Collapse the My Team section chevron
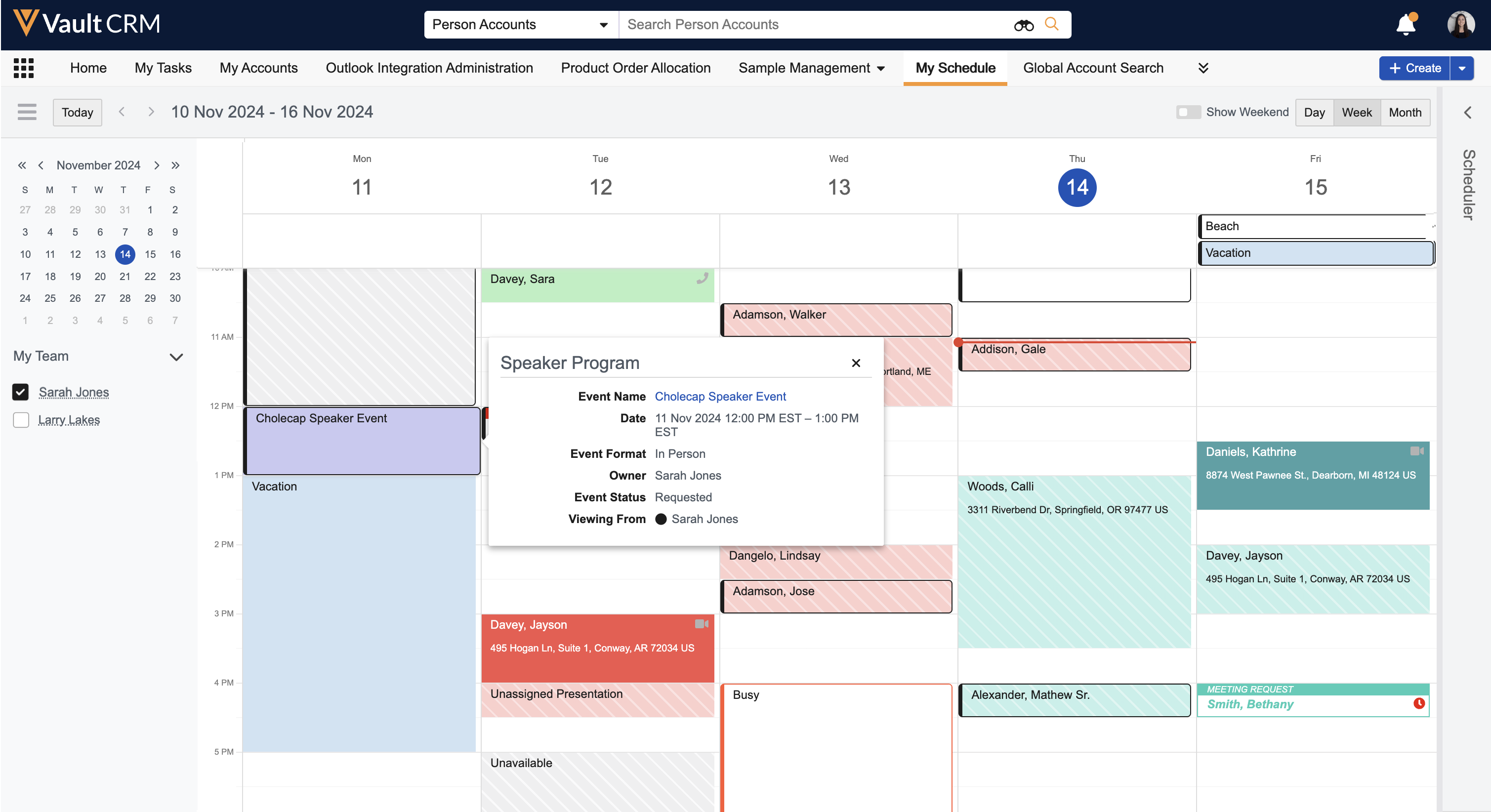Viewport: 1491px width, 812px height. pos(176,357)
